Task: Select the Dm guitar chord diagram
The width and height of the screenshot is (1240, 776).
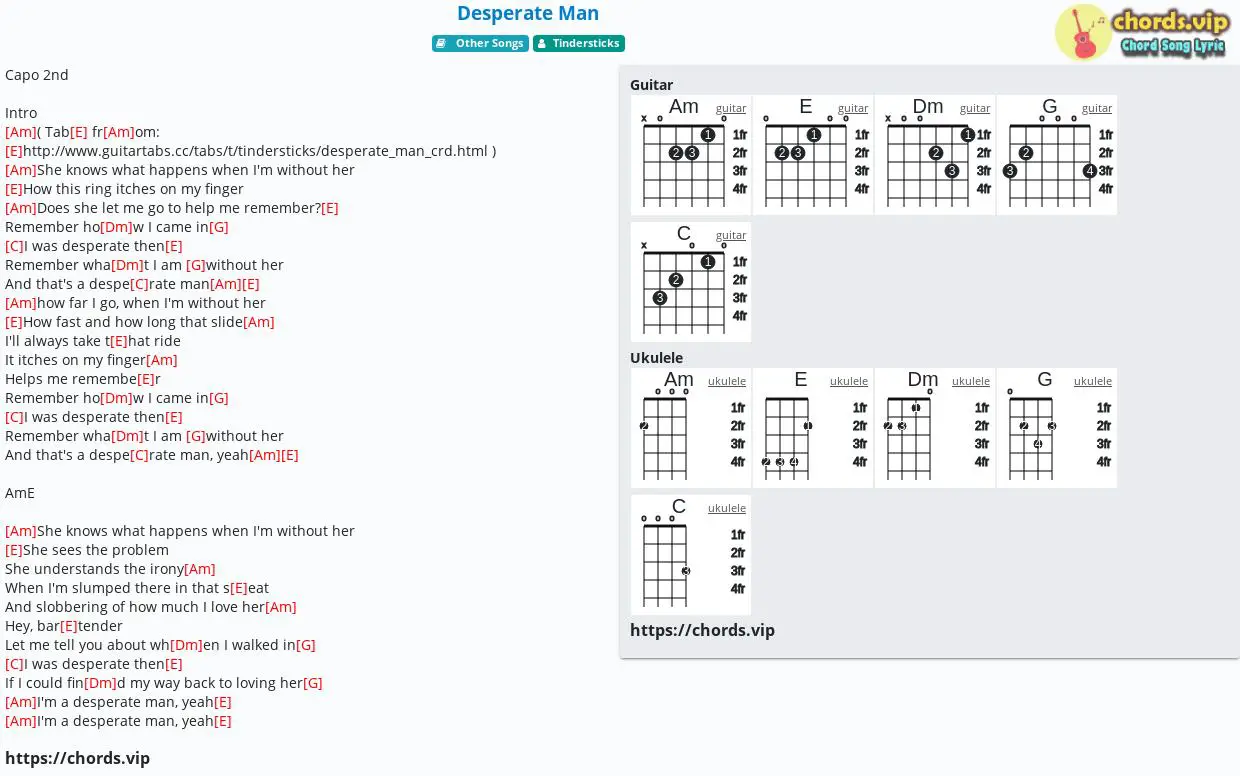Action: pyautogui.click(x=935, y=155)
